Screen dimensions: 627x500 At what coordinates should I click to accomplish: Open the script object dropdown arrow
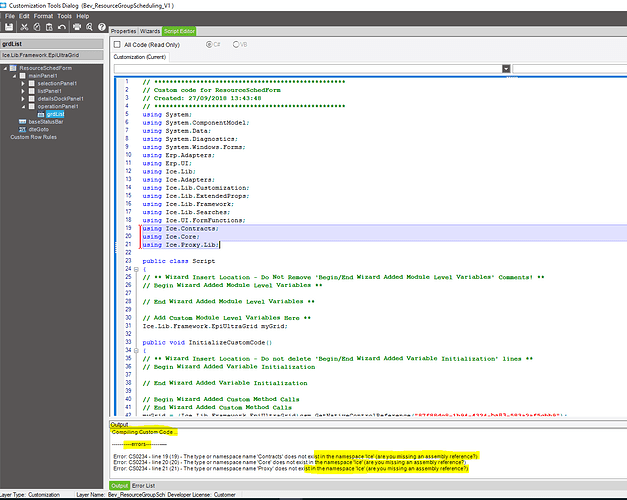(506, 69)
